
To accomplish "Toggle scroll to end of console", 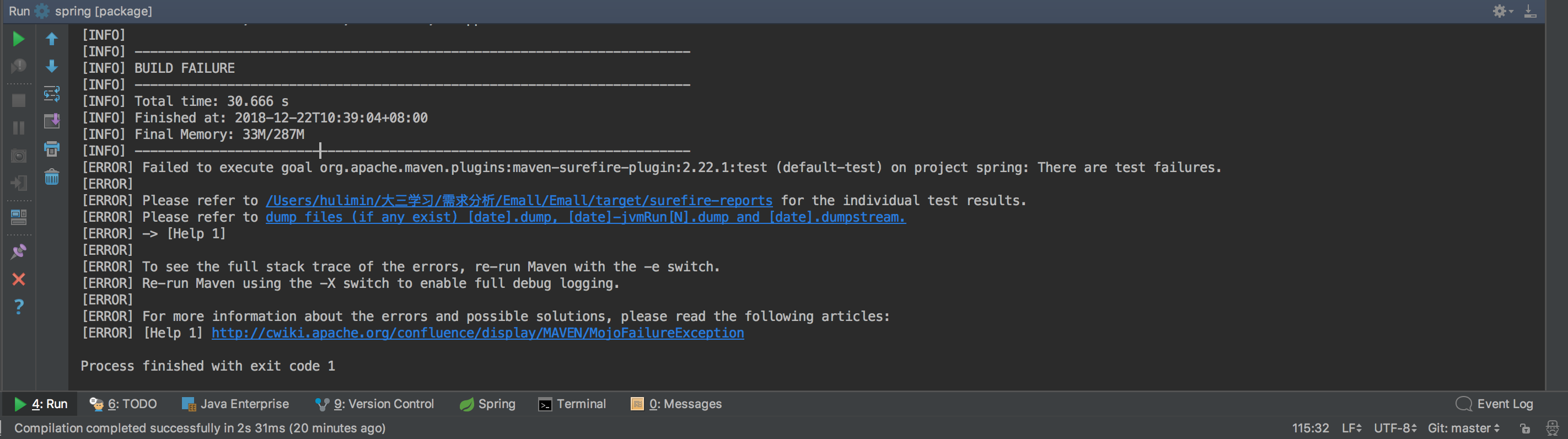I will pyautogui.click(x=52, y=121).
